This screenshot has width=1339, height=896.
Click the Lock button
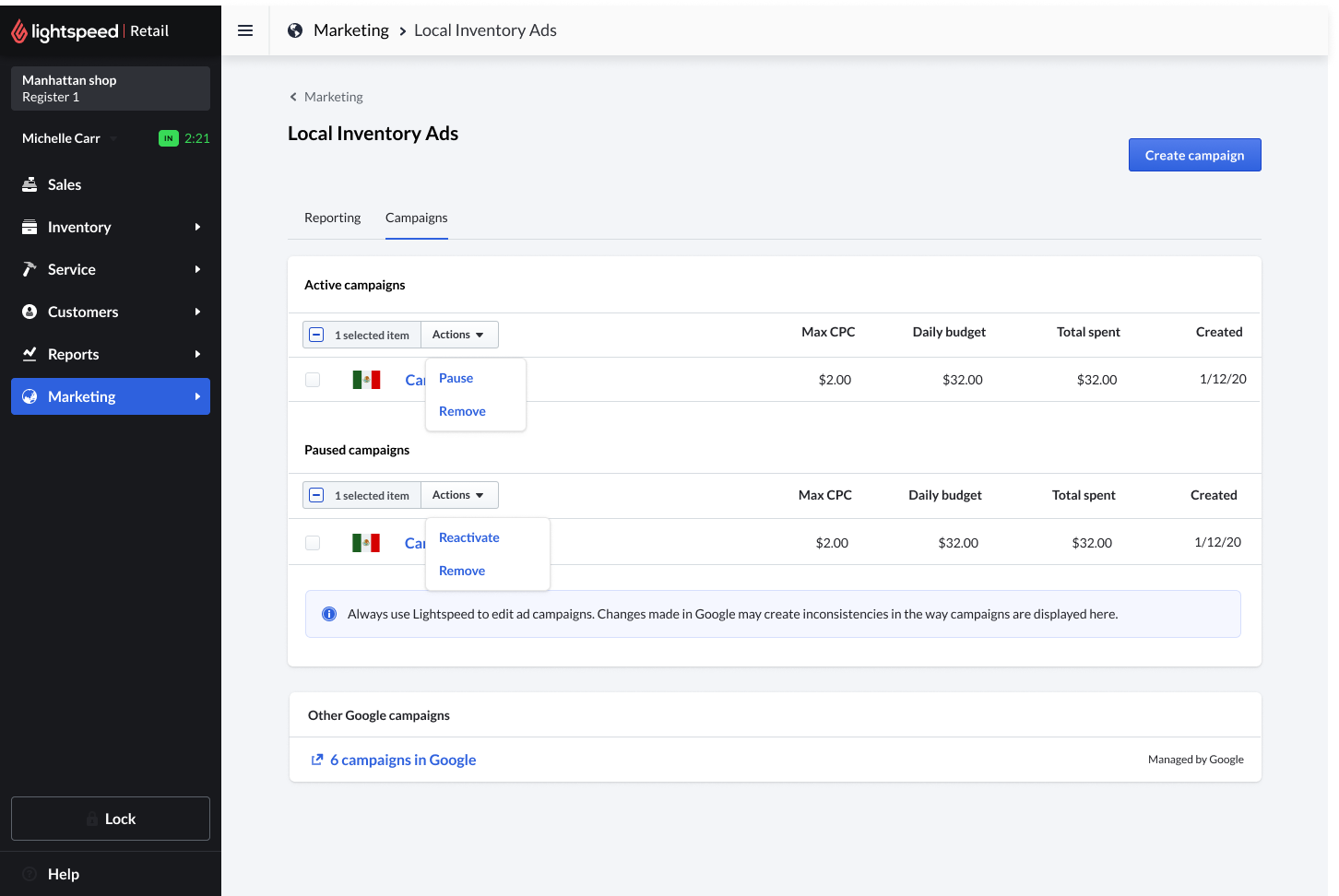pyautogui.click(x=111, y=819)
